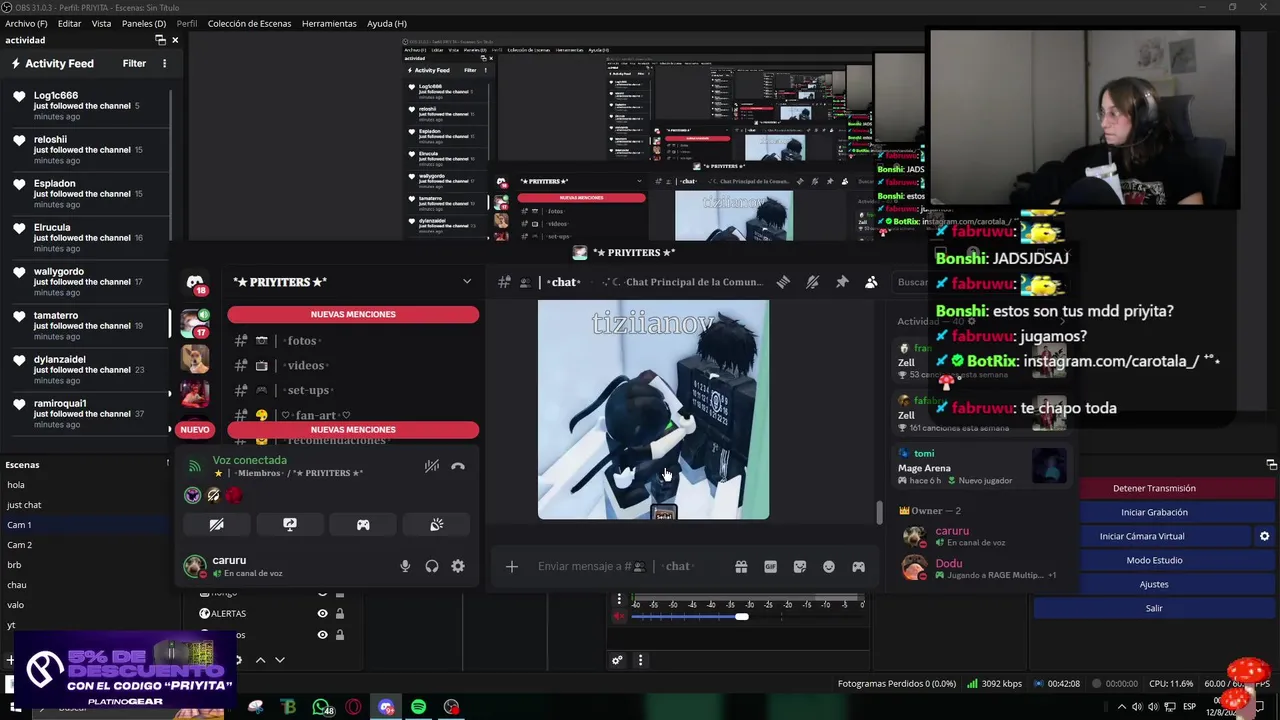Open the set-ups channel
The height and width of the screenshot is (720, 1280).
pyautogui.click(x=308, y=391)
